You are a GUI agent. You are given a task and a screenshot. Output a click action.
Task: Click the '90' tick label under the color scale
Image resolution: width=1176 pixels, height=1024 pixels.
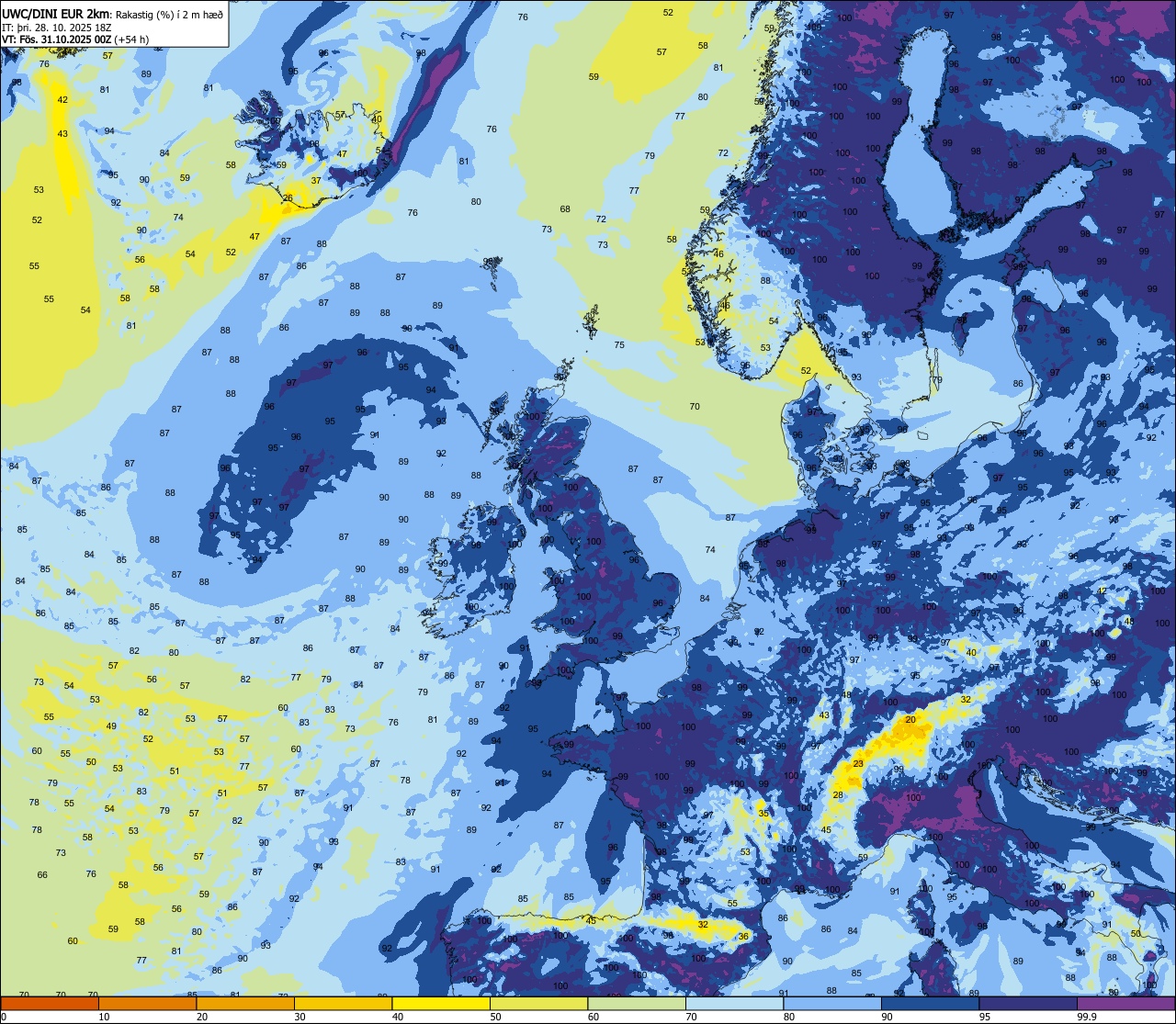[887, 1017]
